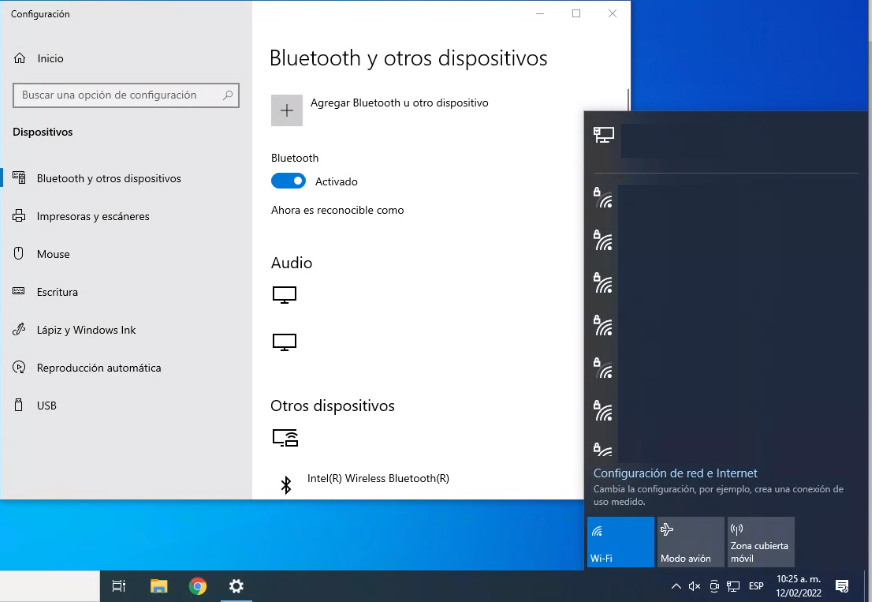Viewport: 872px width, 602px height.
Task: Maximize the Configuración window
Action: pyautogui.click(x=576, y=13)
